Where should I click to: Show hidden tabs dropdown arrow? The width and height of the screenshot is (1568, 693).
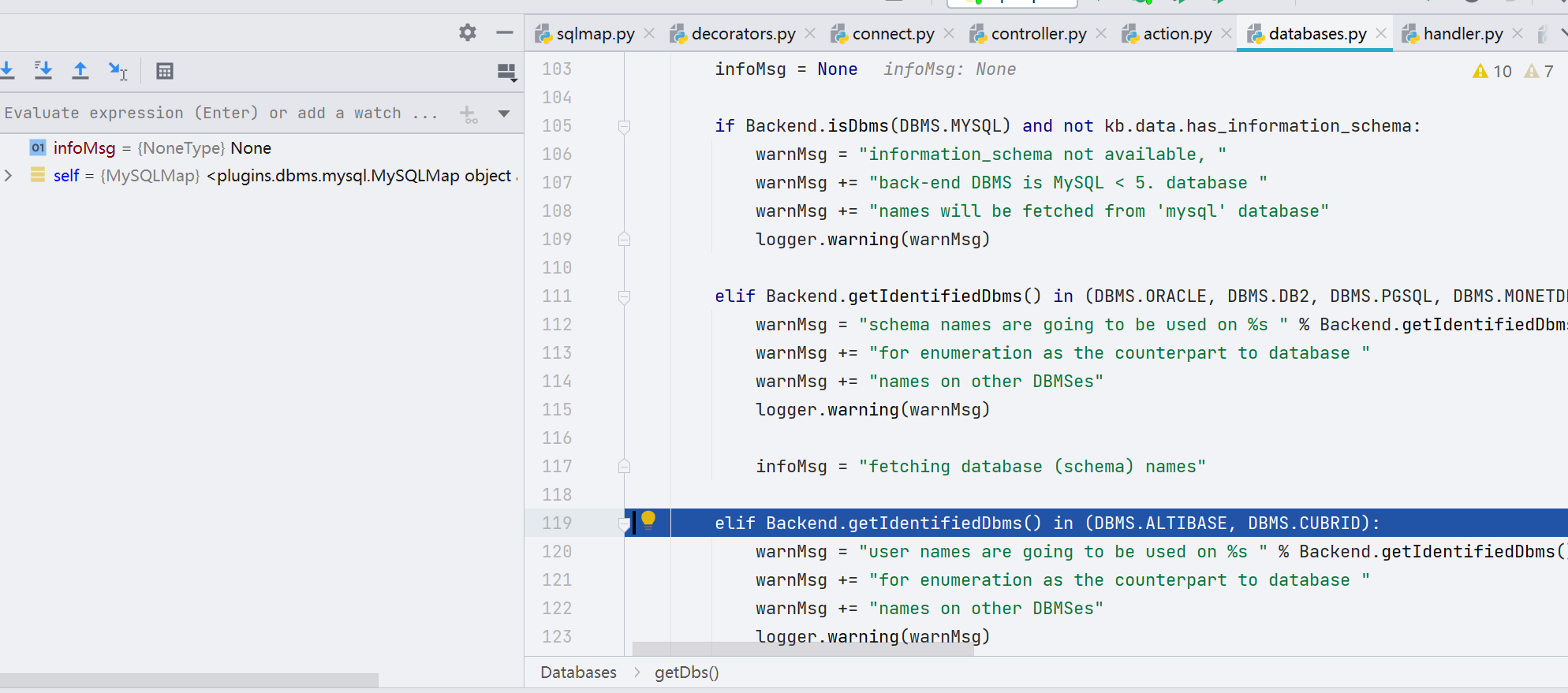click(x=1563, y=33)
